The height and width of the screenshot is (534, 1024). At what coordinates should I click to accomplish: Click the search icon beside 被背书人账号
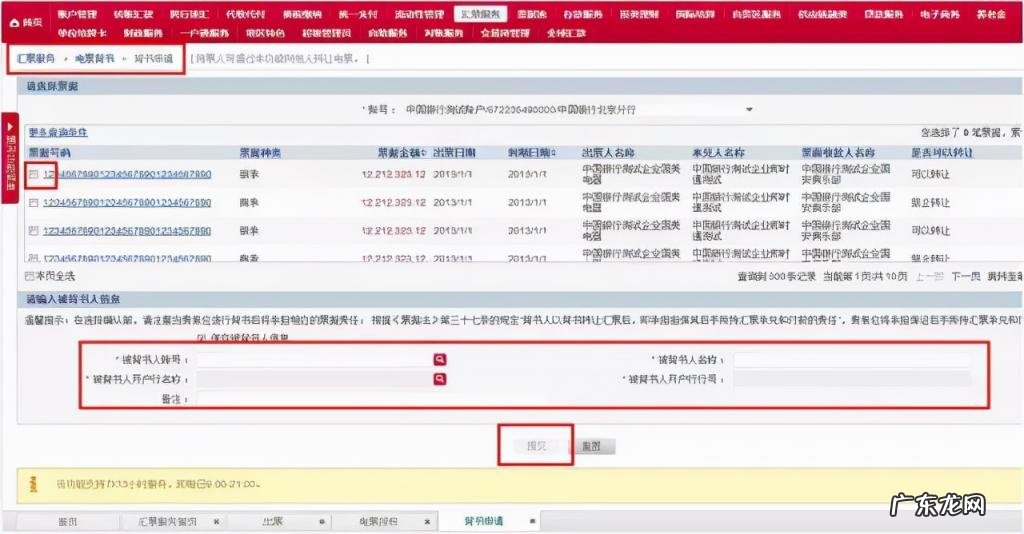click(440, 359)
